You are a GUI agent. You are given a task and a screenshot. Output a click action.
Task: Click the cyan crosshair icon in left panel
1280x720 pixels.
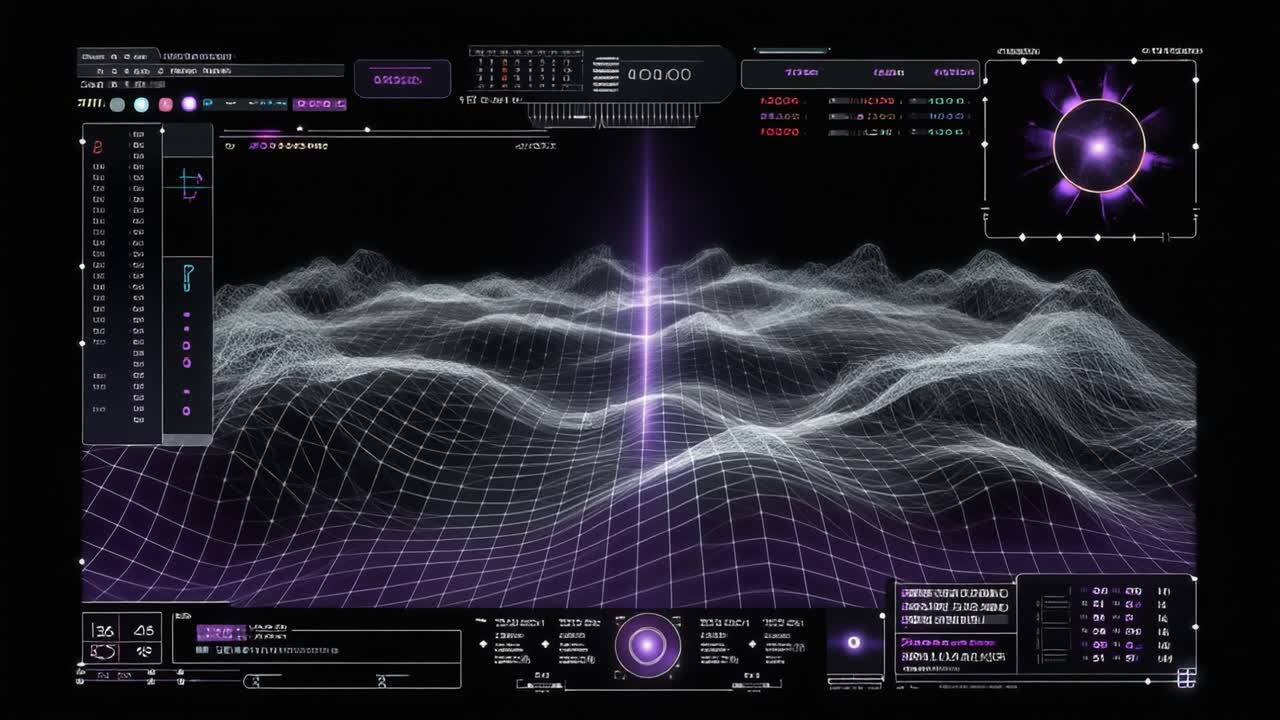point(189,184)
